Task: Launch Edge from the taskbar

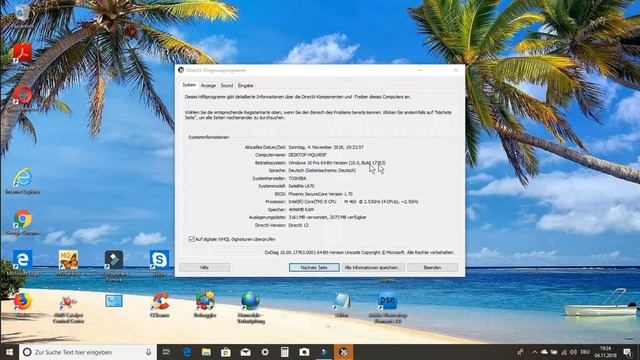Action: (187, 352)
